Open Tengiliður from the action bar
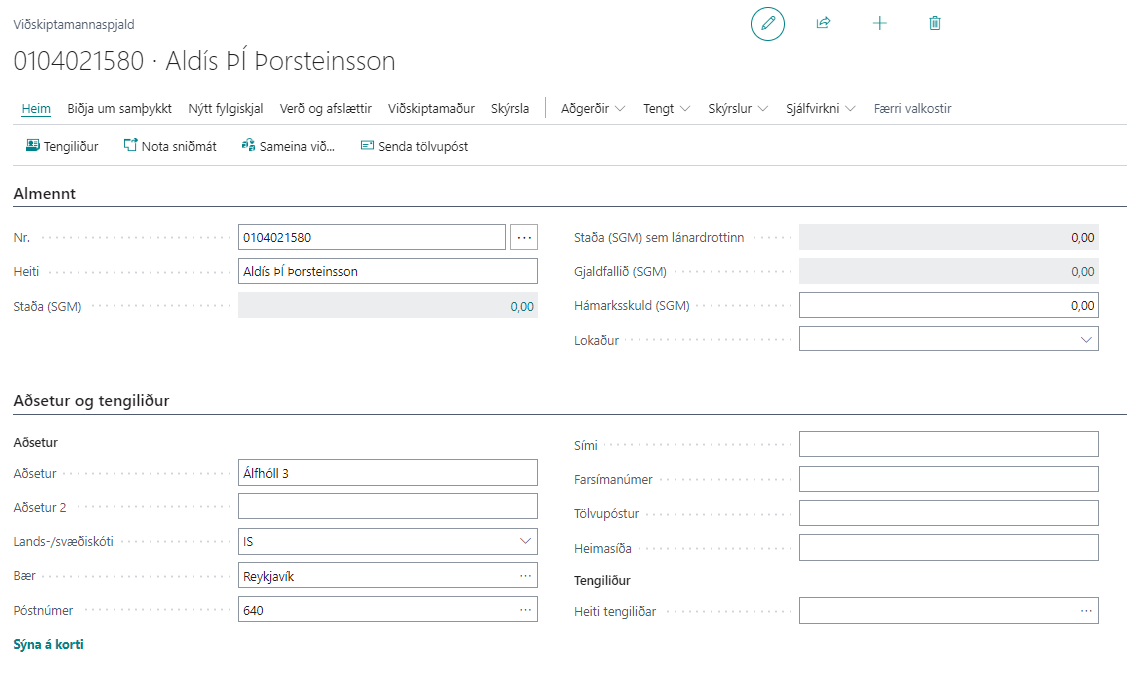Image resolution: width=1127 pixels, height=683 pixels. 62,146
